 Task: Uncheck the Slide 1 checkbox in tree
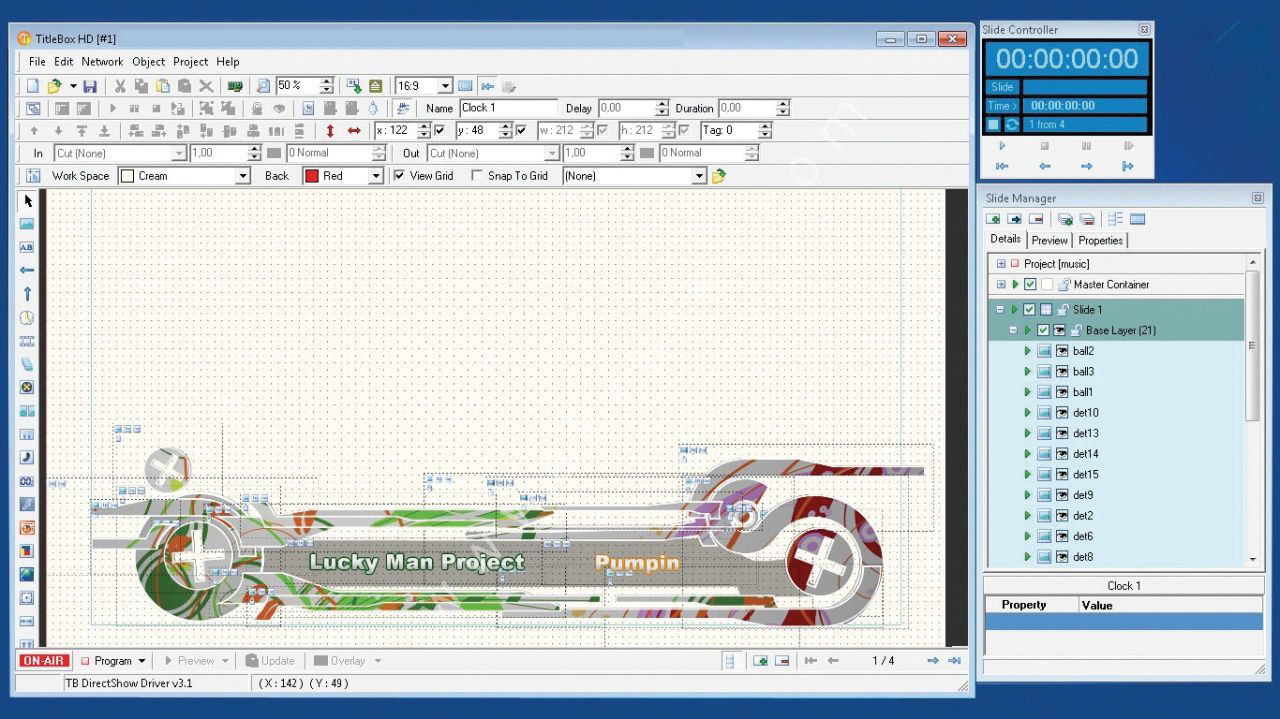click(1030, 310)
